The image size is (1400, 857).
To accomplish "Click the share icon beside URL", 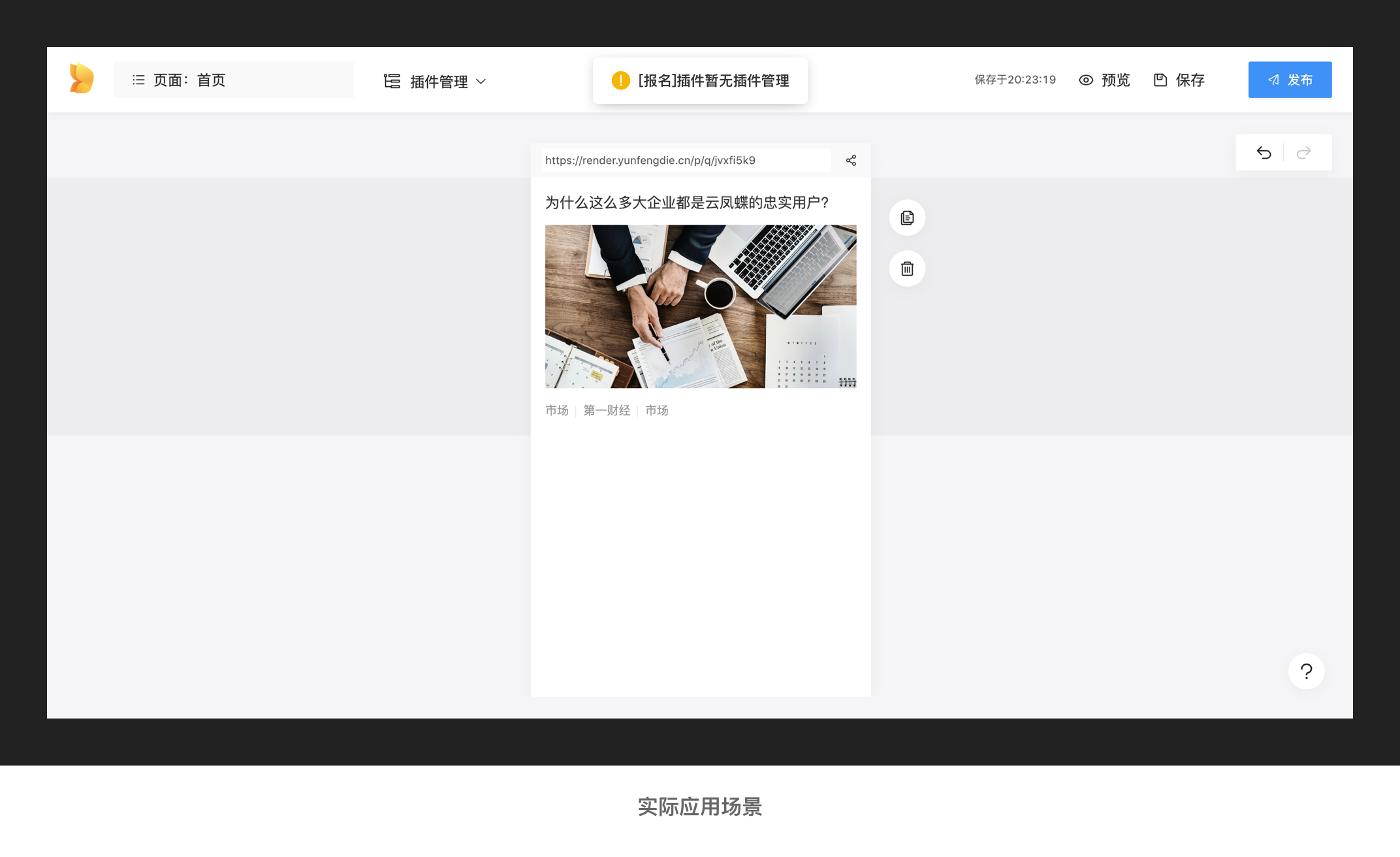I will 851,161.
